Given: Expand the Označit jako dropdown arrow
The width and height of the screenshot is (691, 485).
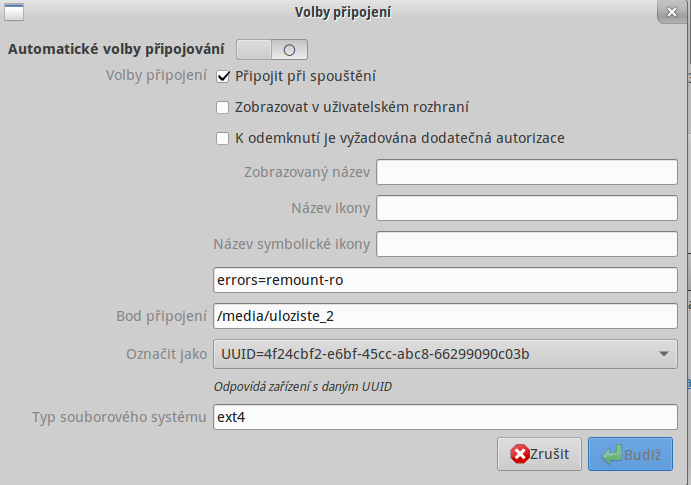Looking at the screenshot, I should (x=664, y=354).
